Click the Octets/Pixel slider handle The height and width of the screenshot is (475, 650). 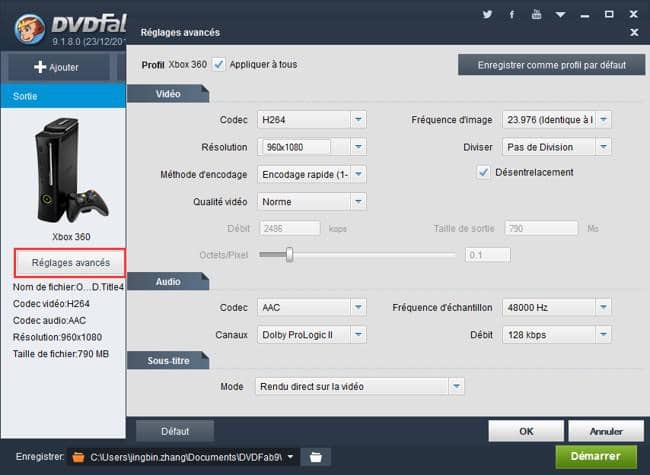click(x=290, y=255)
